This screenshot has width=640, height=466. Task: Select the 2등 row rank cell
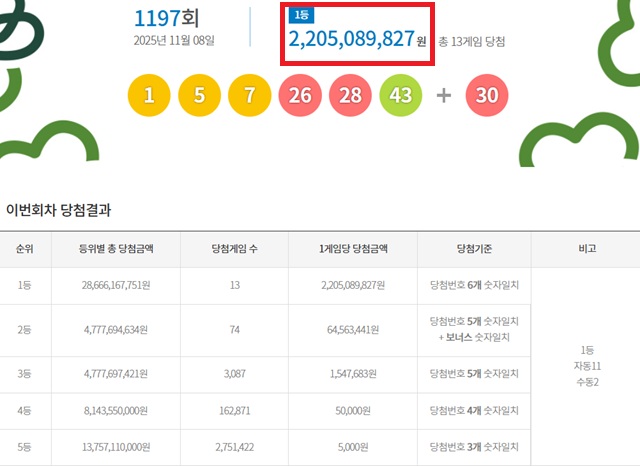pyautogui.click(x=25, y=330)
